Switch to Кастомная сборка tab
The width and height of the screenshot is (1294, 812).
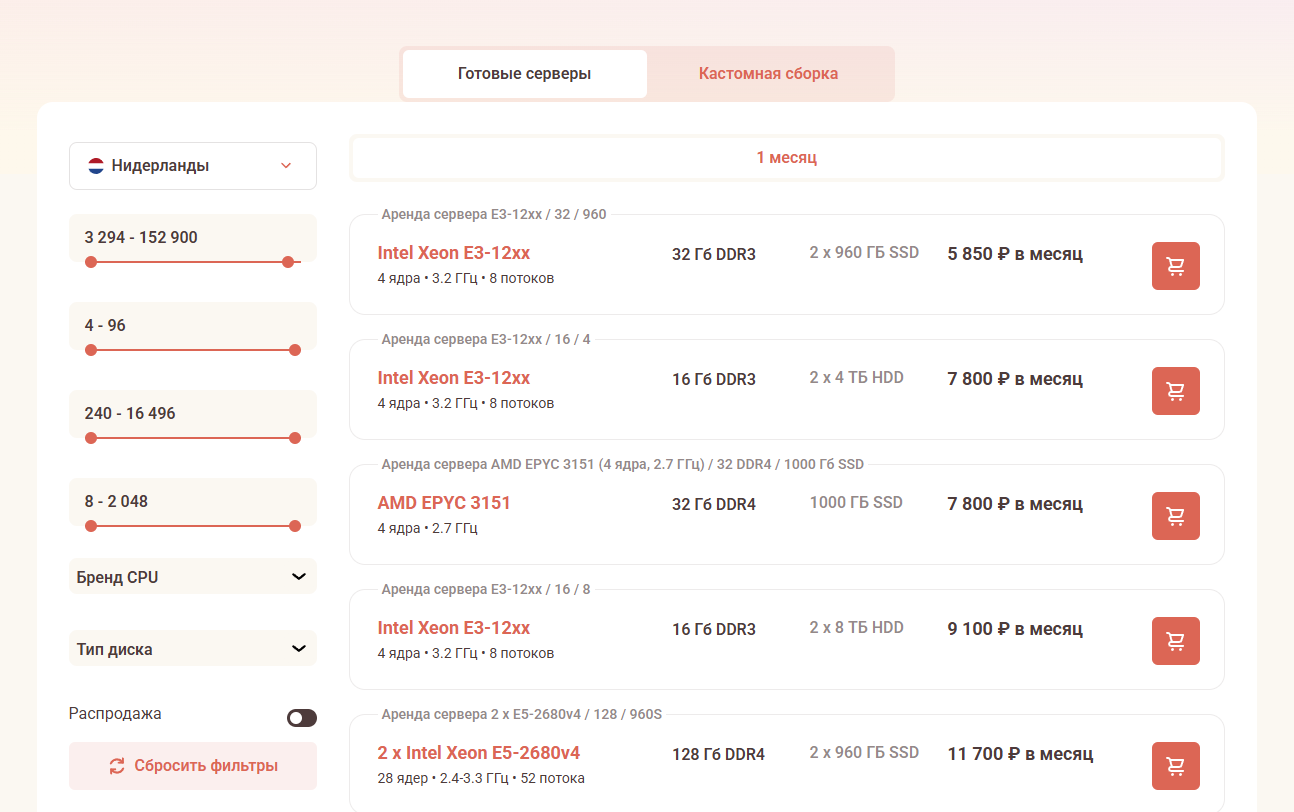(768, 74)
